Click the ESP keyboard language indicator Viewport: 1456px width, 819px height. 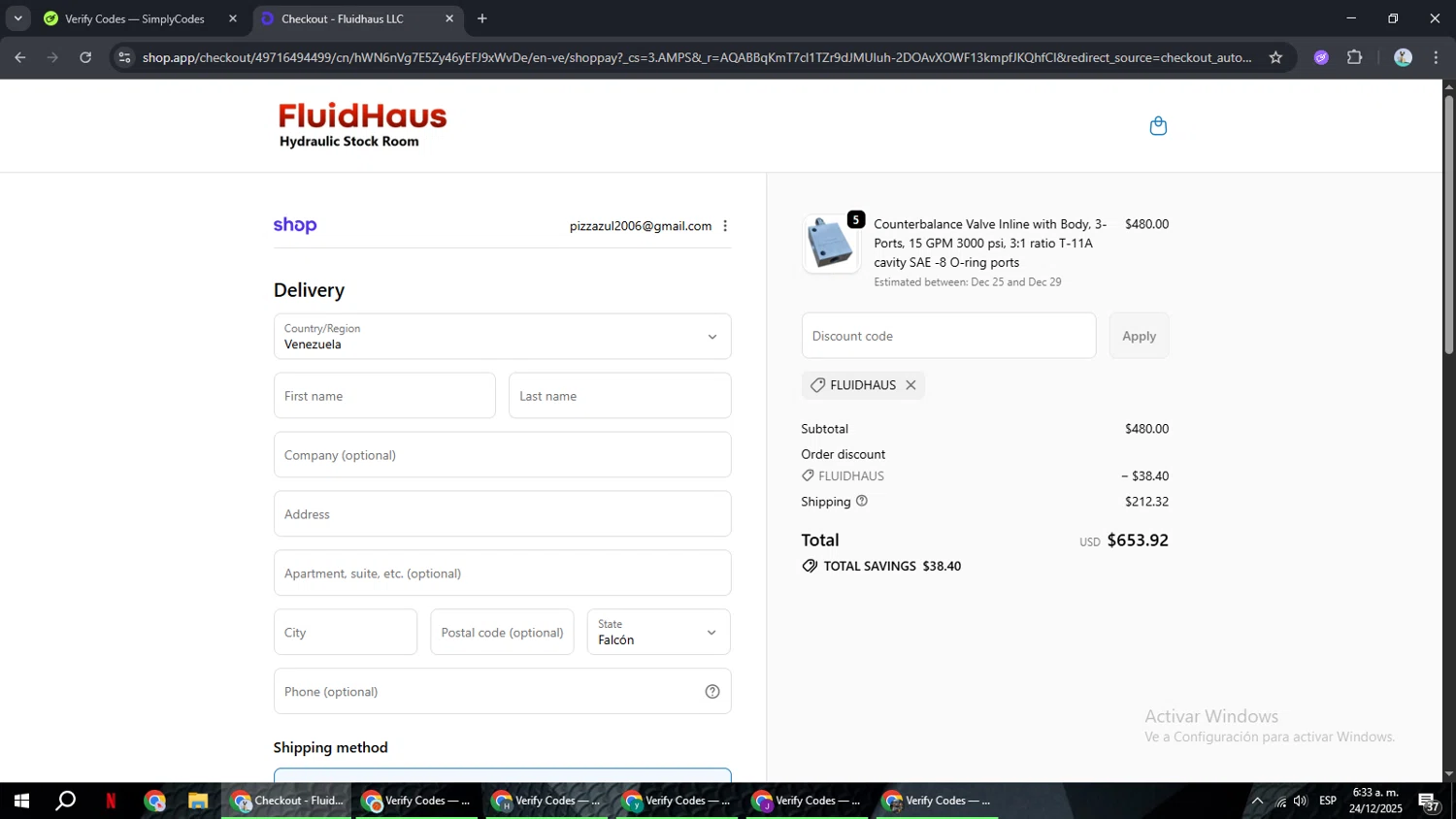tap(1328, 801)
